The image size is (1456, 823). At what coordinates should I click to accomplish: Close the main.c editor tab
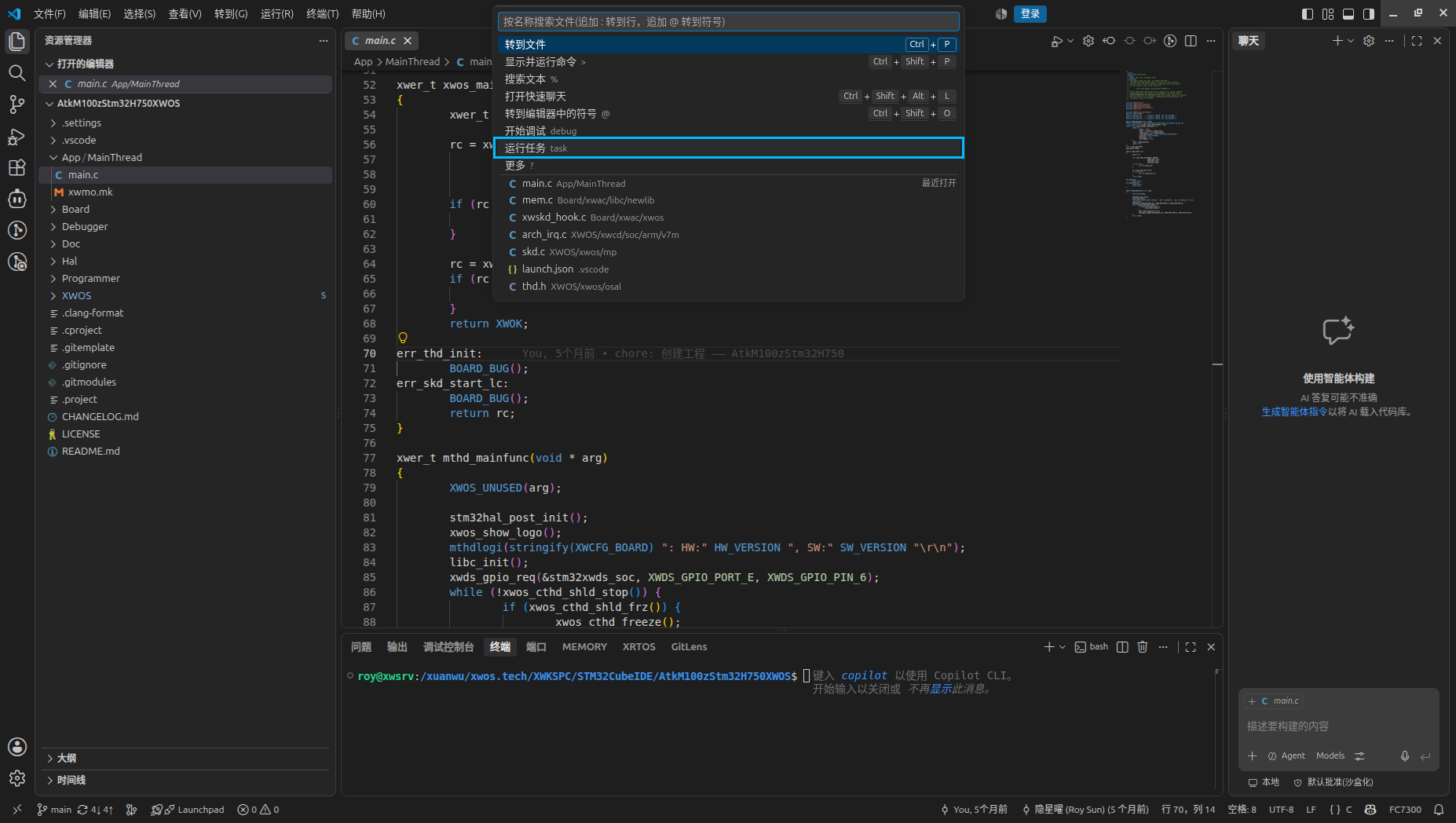pyautogui.click(x=407, y=41)
